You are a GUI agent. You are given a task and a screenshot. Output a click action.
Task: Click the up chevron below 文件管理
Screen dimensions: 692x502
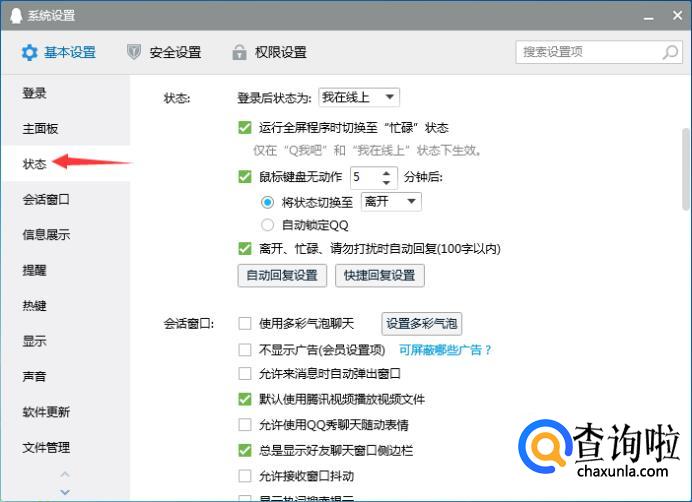coord(65,474)
